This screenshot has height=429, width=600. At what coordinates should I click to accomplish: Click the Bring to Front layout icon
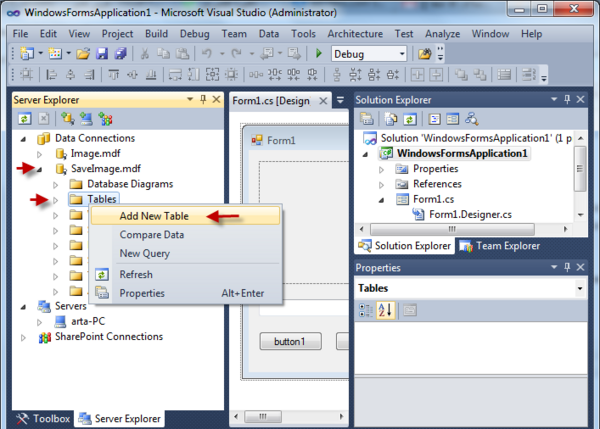coord(461,74)
